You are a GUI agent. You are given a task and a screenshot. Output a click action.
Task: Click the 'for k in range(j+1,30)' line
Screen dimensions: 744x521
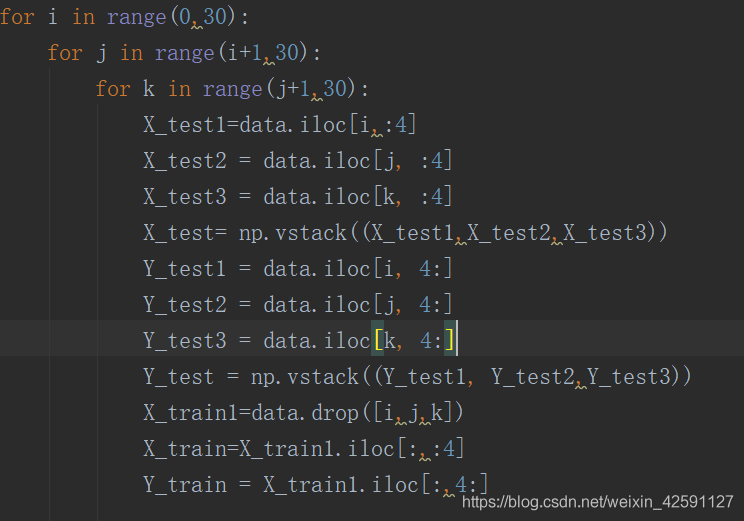[232, 89]
